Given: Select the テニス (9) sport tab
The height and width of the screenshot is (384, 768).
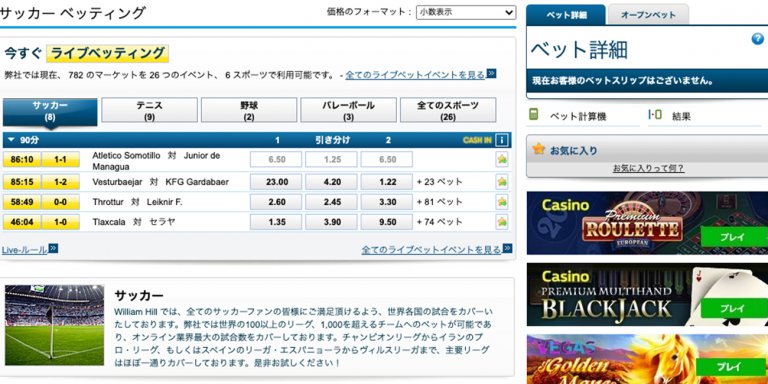Looking at the screenshot, I should [149, 110].
